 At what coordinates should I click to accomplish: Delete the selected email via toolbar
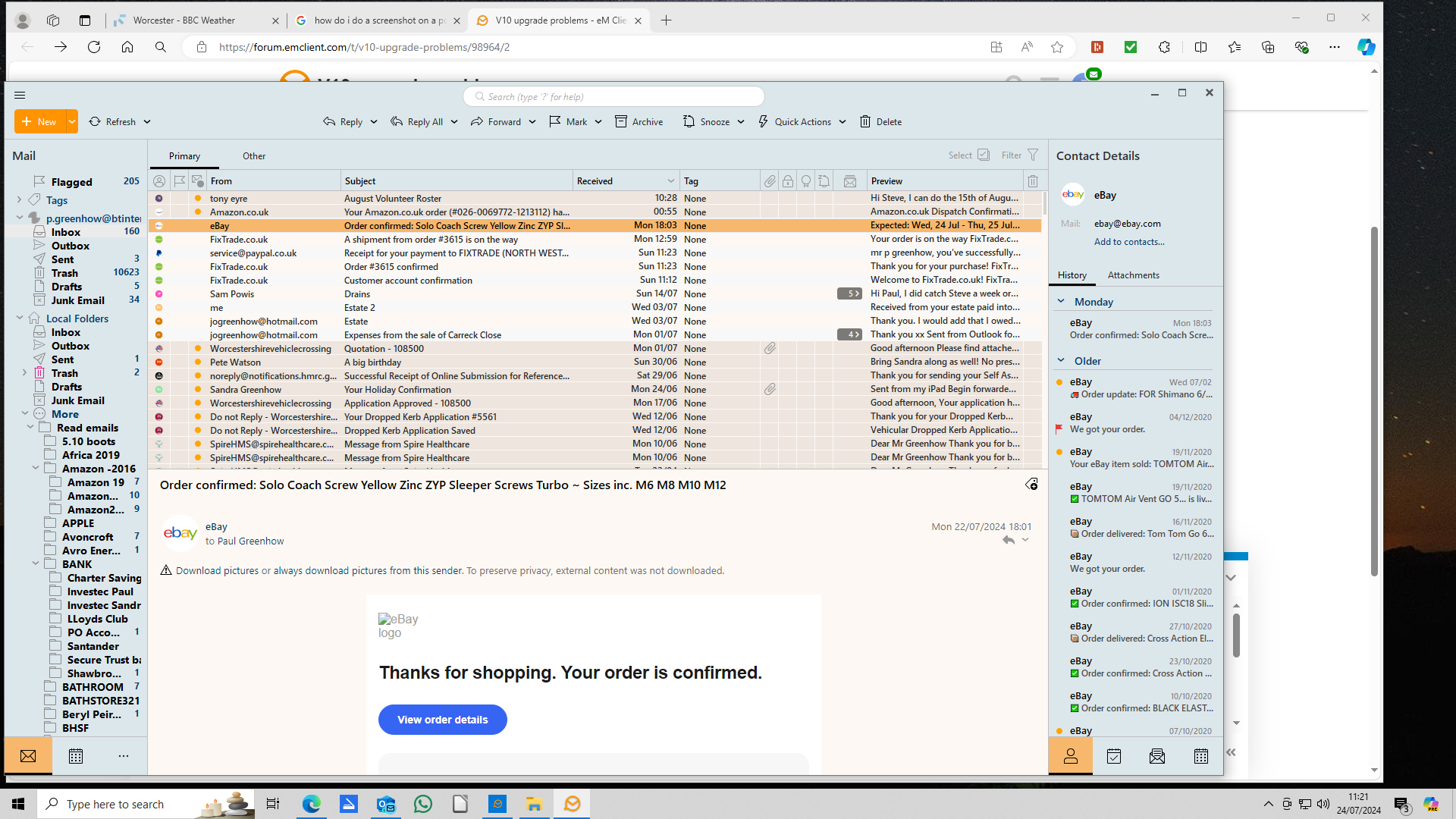click(880, 121)
